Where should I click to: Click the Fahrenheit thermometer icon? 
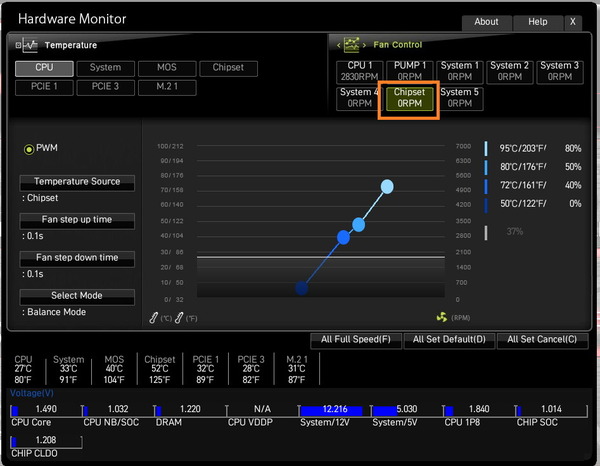click(x=179, y=318)
